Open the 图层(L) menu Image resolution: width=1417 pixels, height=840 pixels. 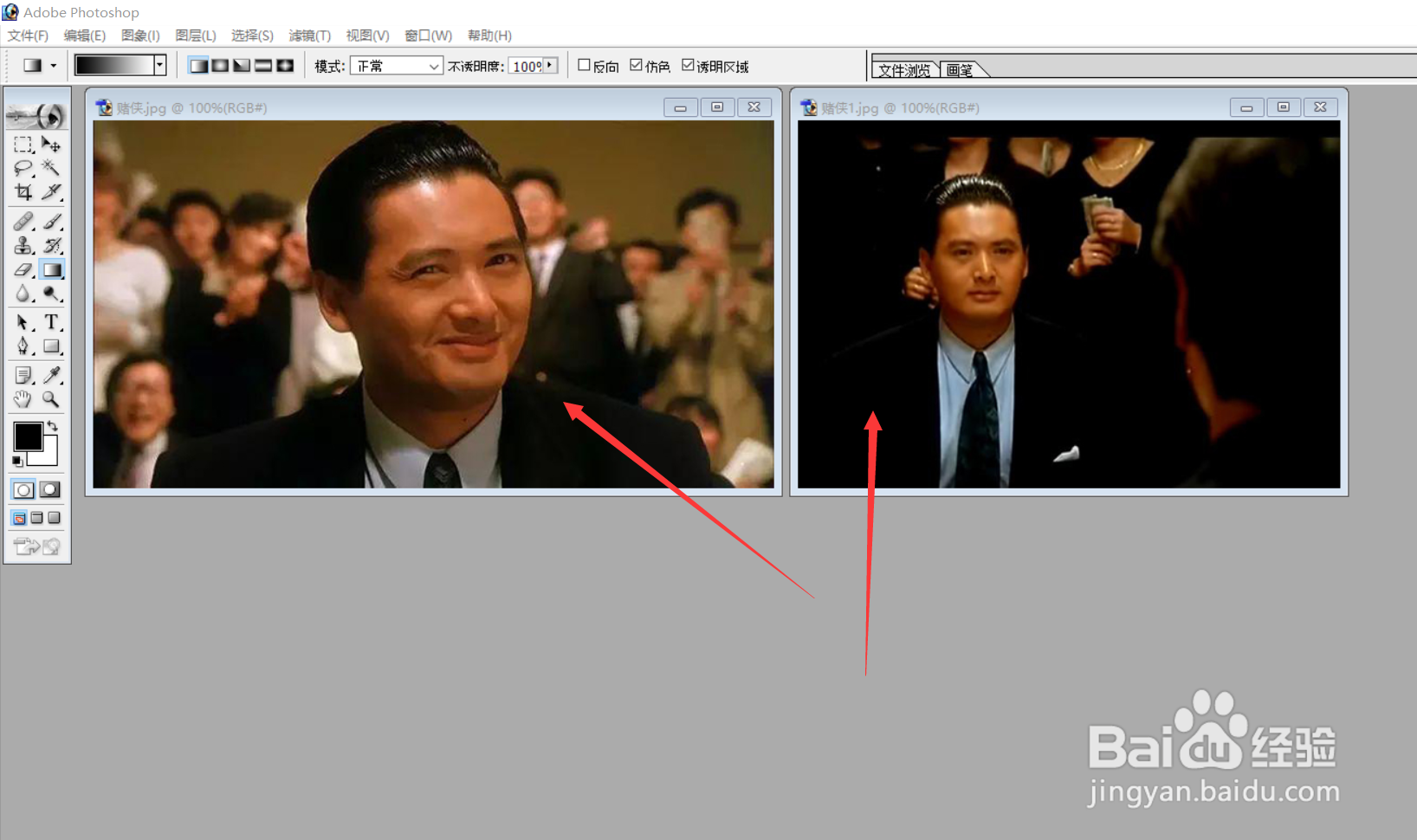coord(196,36)
